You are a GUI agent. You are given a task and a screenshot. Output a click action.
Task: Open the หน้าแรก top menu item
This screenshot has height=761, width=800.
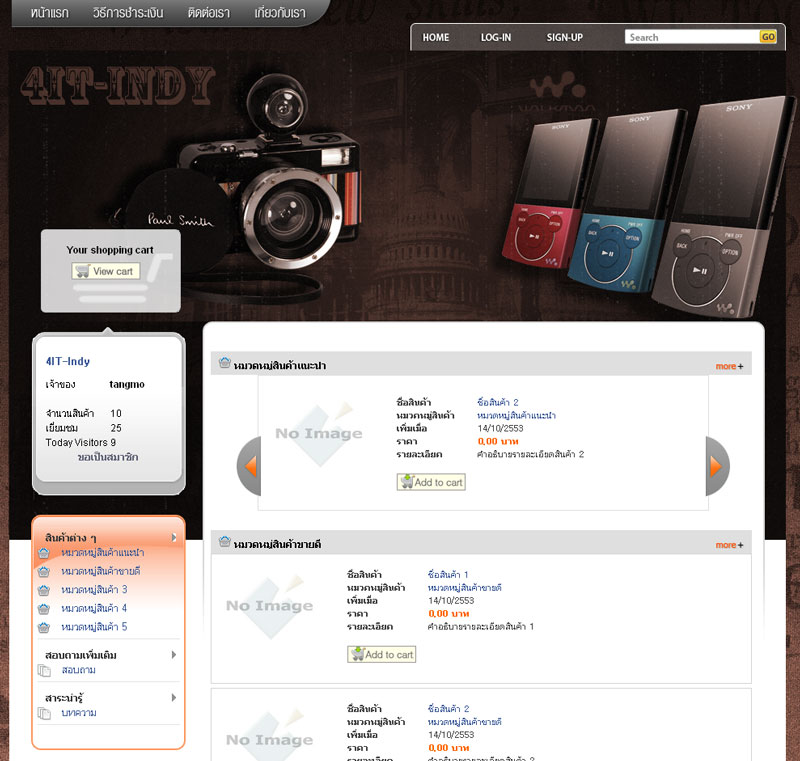[49, 13]
